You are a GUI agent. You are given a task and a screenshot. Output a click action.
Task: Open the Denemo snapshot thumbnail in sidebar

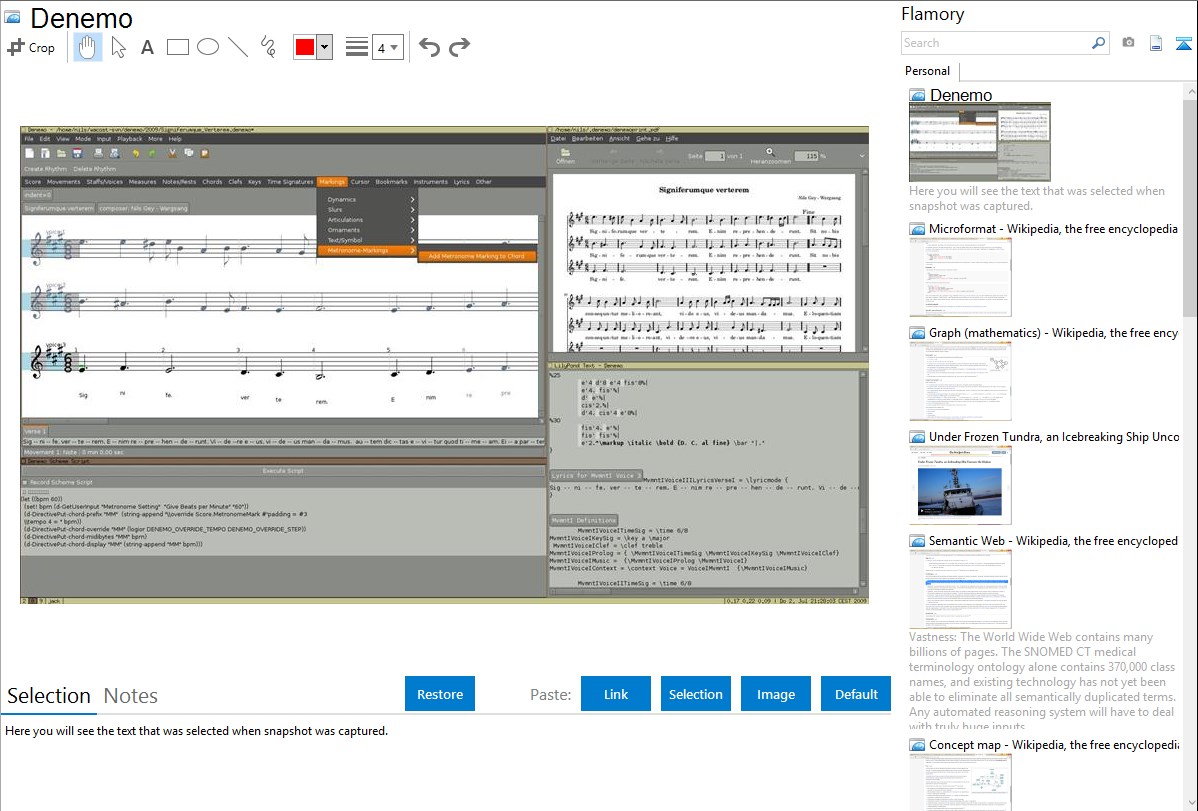pos(979,142)
